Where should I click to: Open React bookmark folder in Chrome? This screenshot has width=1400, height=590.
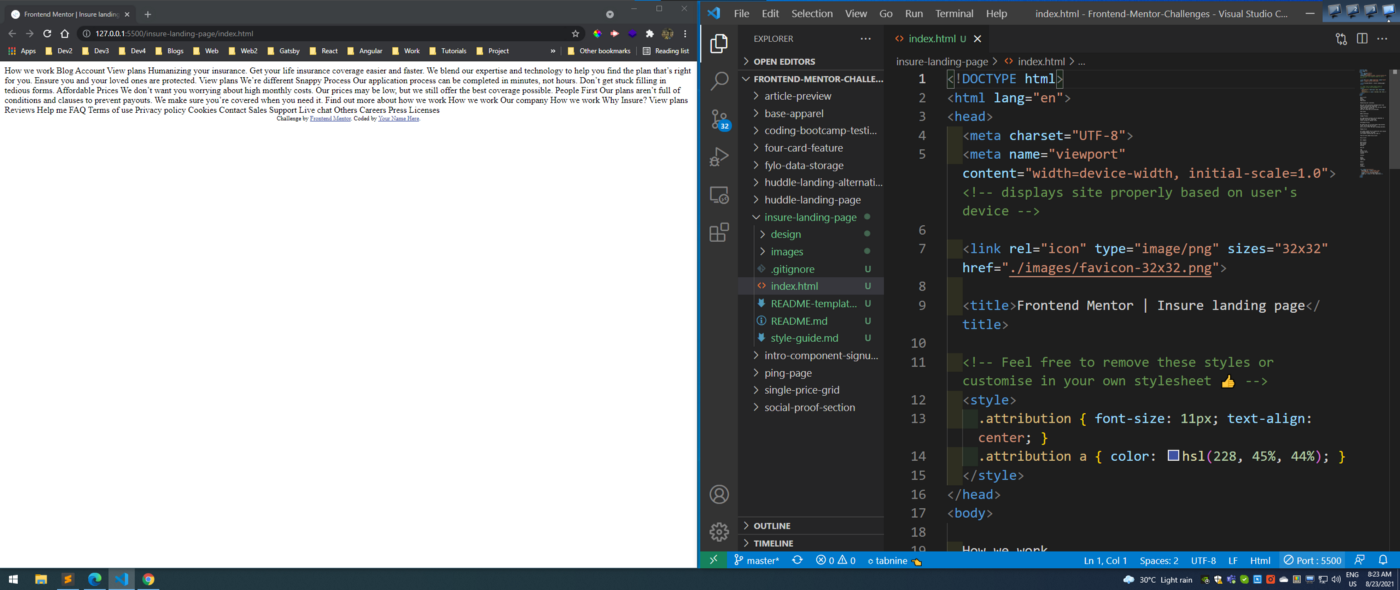click(x=322, y=51)
